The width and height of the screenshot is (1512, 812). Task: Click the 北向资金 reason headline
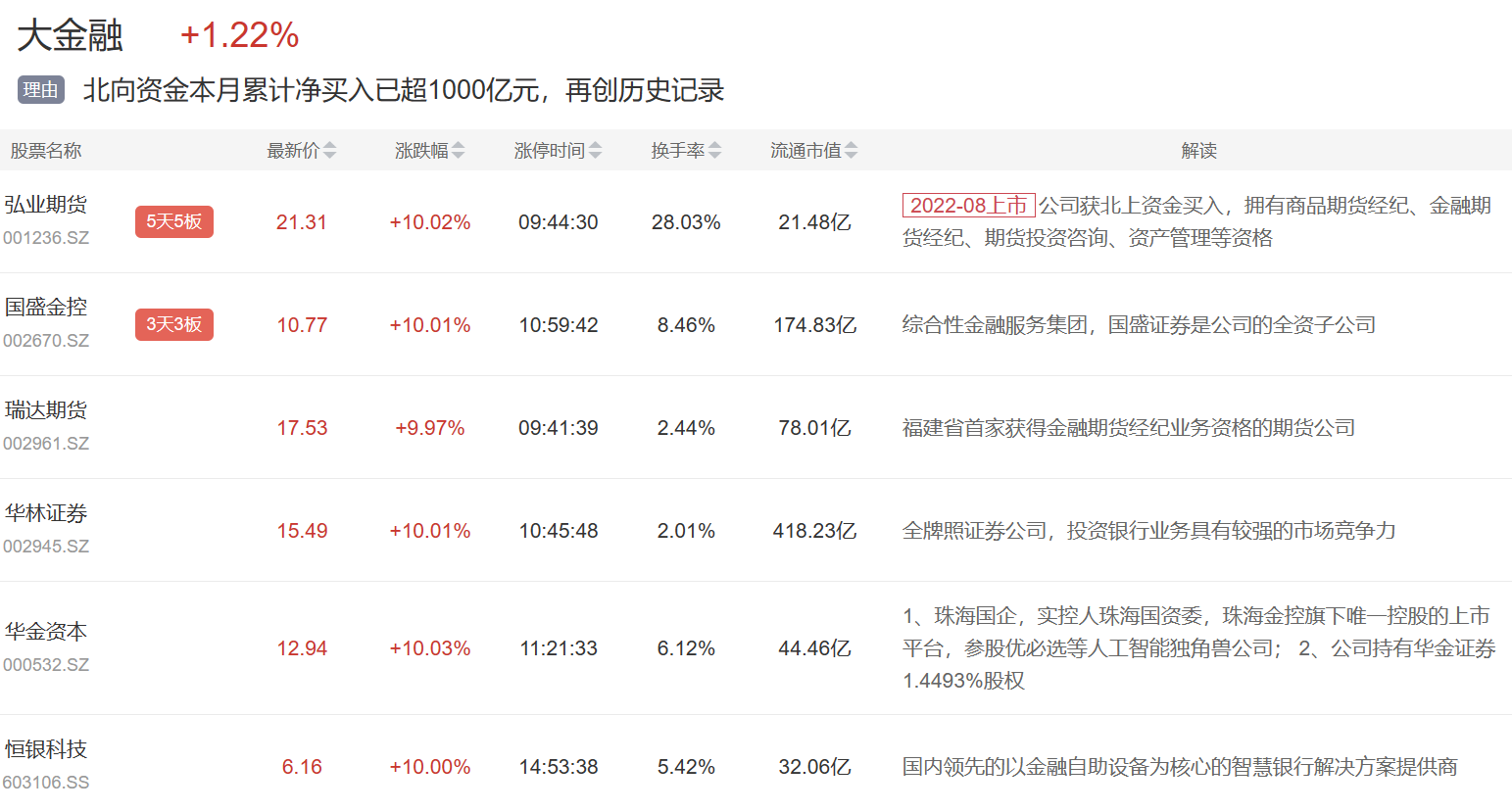coord(404,90)
